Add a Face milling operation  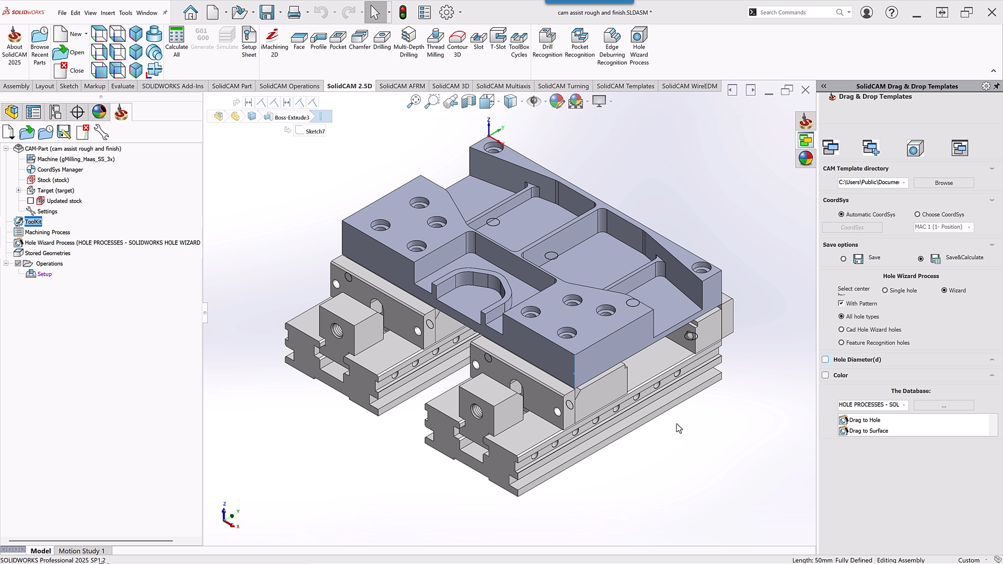click(299, 40)
